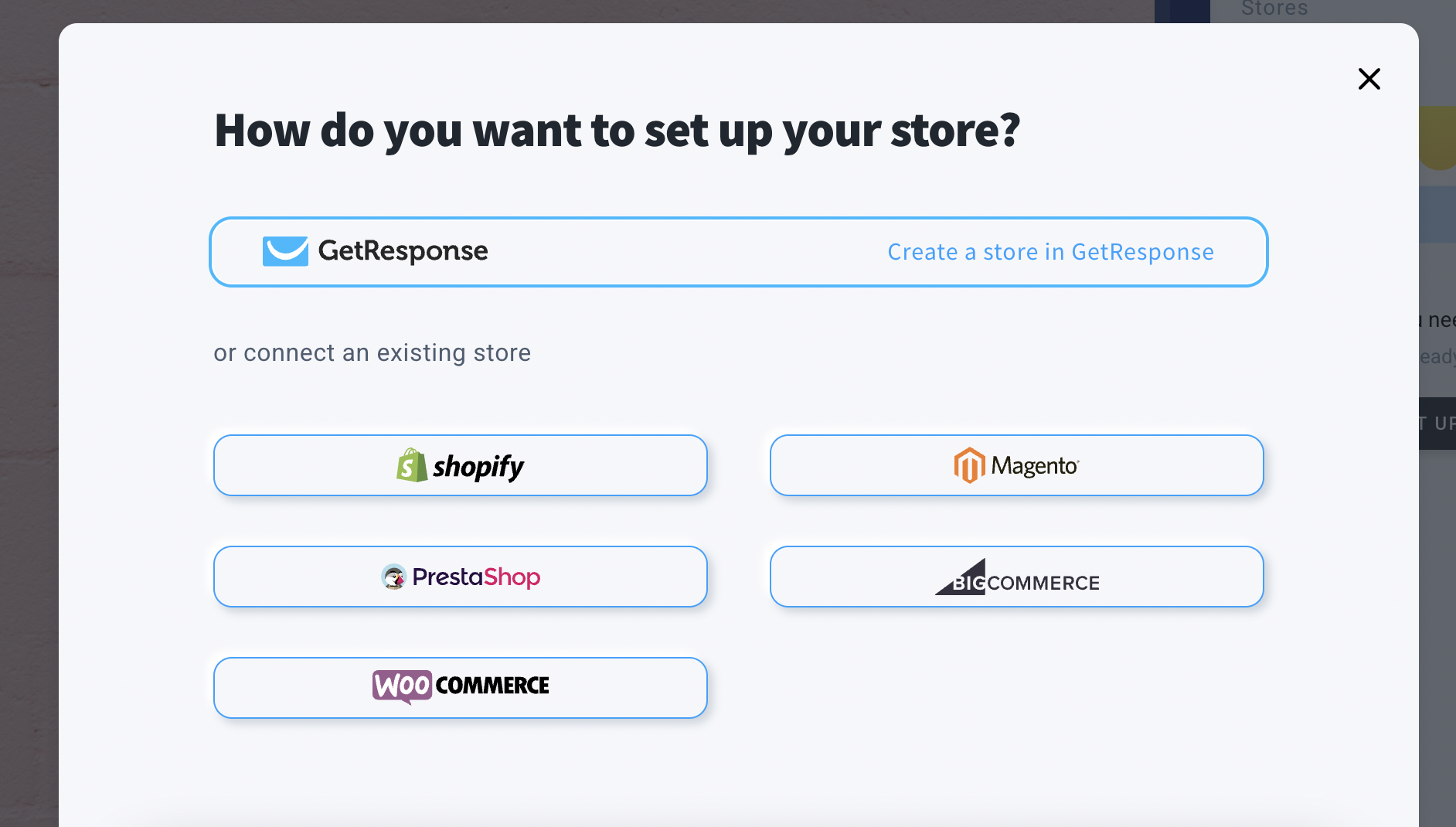Screen dimensions: 1456x827
Task: Click the Shopify shopping bag icon
Action: (412, 465)
